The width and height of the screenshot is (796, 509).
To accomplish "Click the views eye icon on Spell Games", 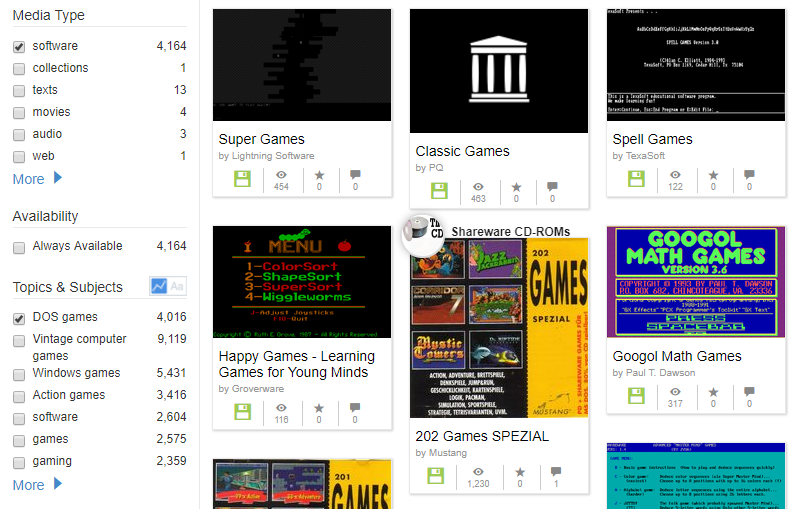I will pos(675,175).
